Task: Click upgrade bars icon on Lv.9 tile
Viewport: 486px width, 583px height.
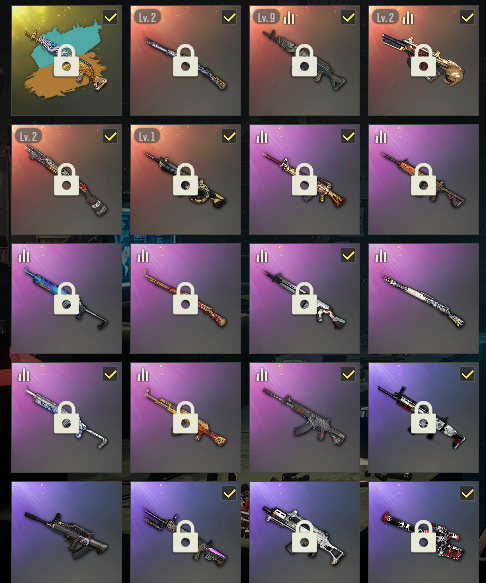Action: pos(289,17)
